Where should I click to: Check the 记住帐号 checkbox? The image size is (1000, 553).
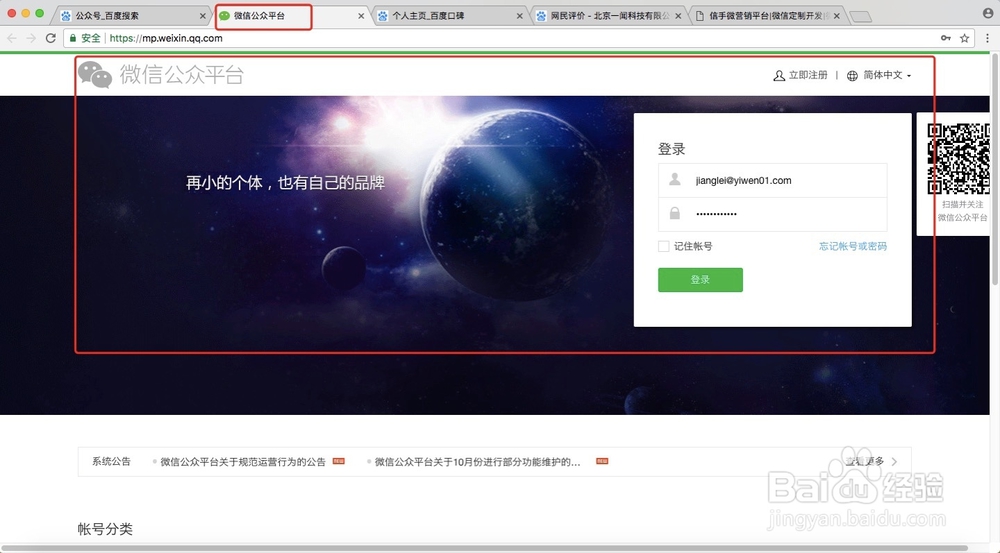point(664,246)
